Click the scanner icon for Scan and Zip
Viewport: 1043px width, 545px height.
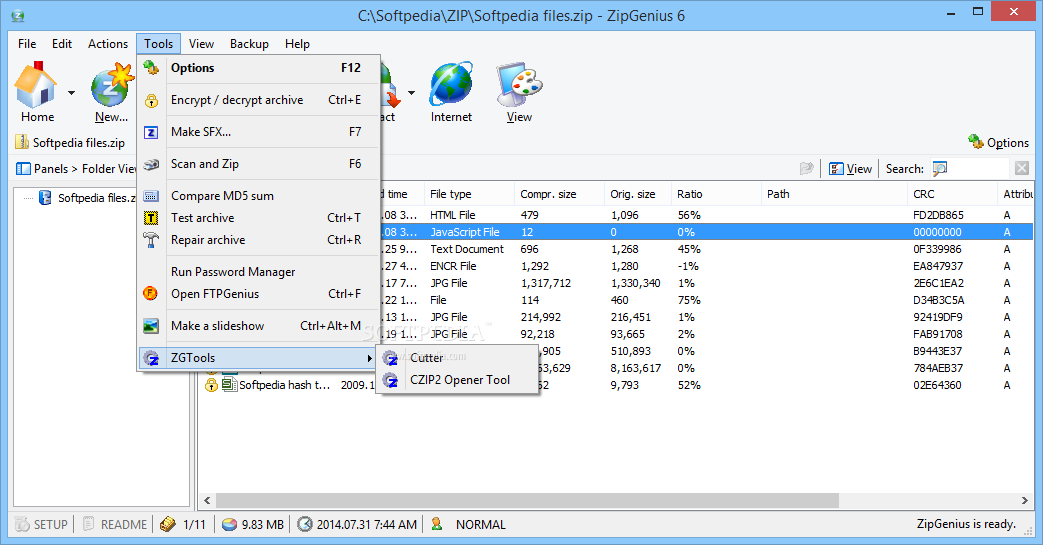click(151, 164)
